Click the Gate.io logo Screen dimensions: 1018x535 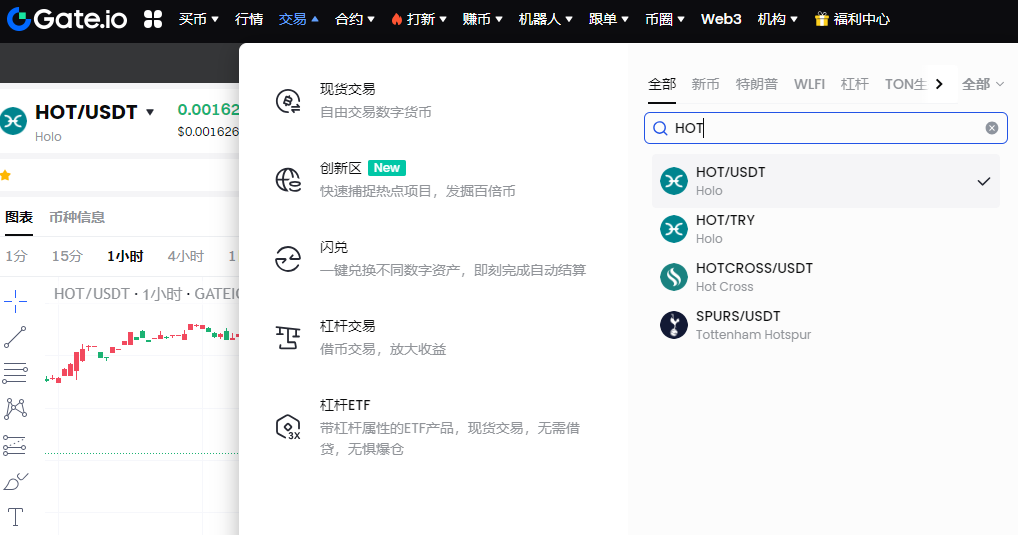coord(66,18)
